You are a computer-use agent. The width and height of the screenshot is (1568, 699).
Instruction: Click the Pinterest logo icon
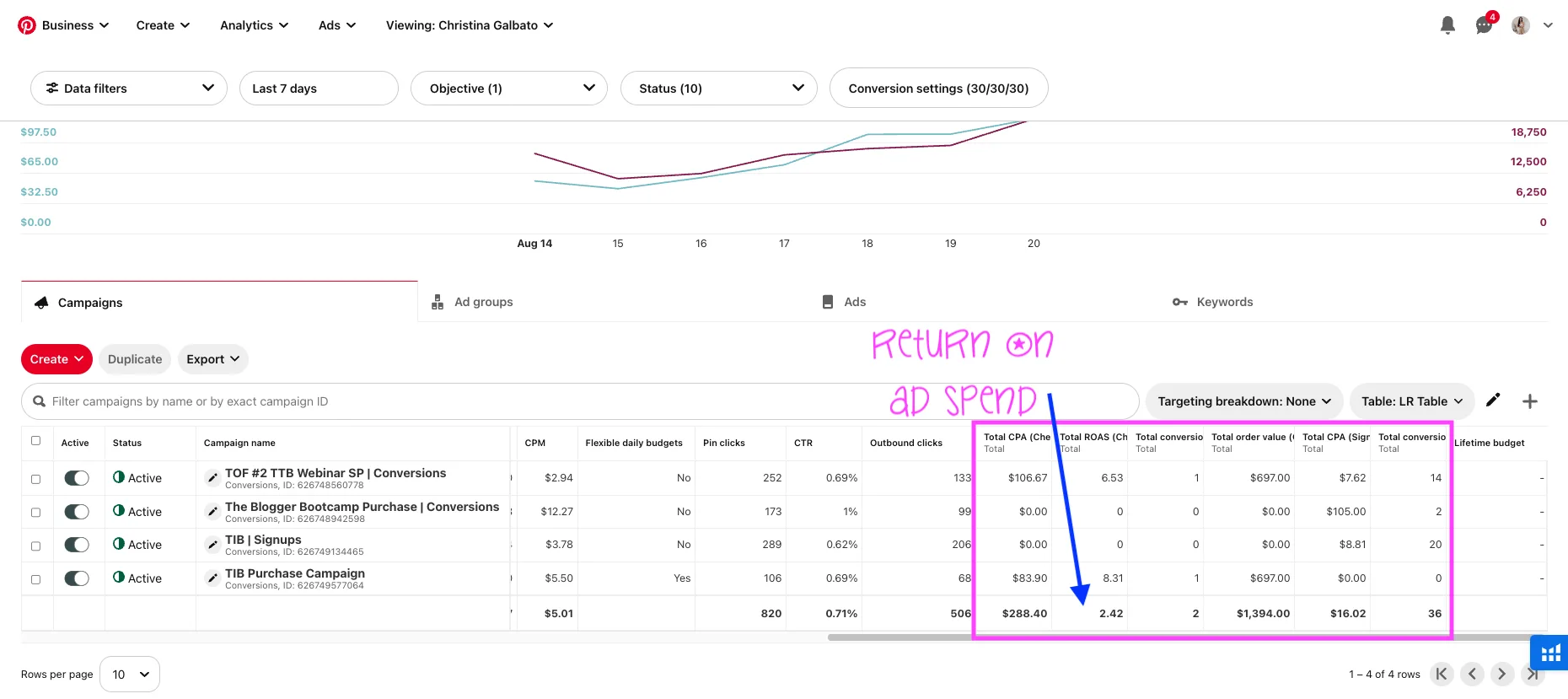click(x=27, y=25)
